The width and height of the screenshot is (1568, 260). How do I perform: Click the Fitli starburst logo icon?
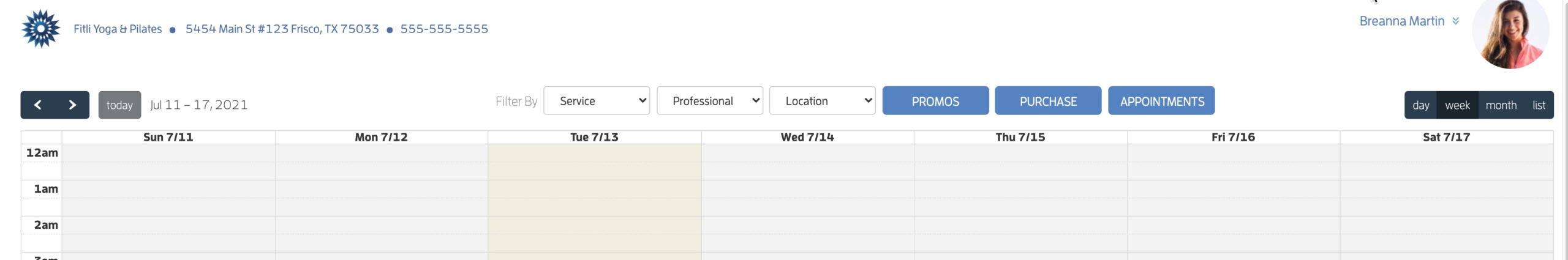coord(41,29)
